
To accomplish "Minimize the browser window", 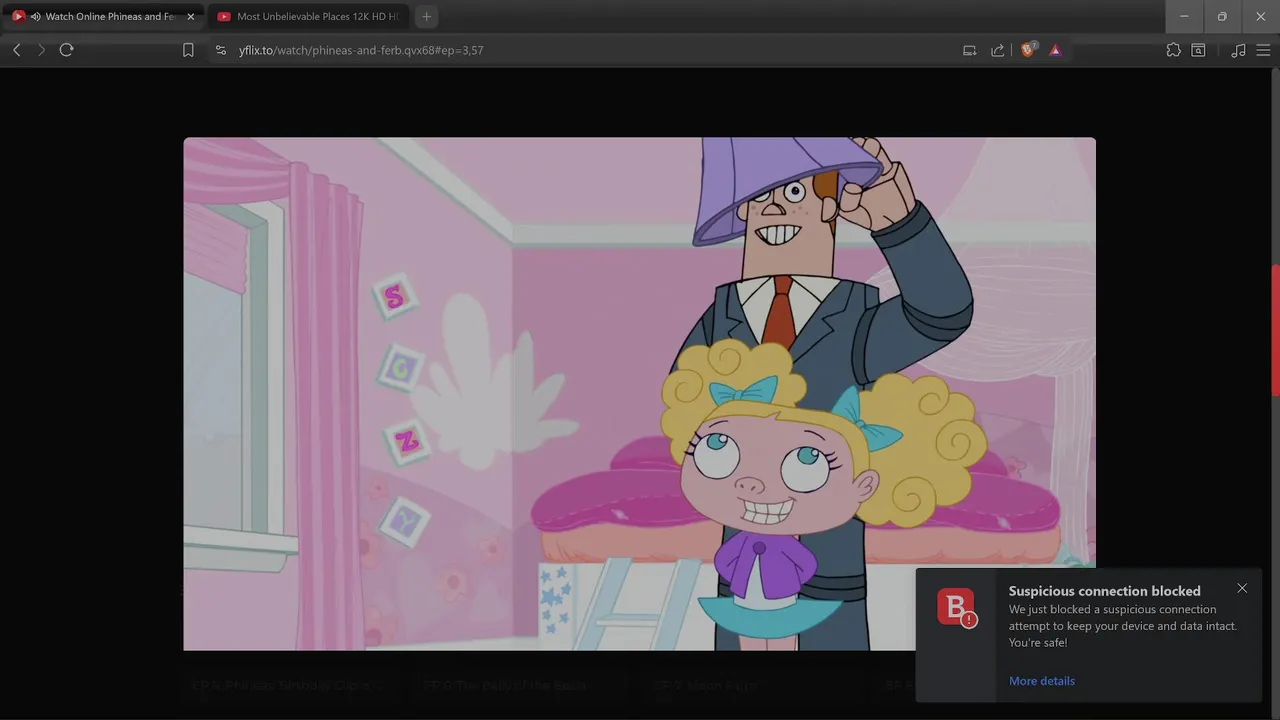I will [1184, 16].
